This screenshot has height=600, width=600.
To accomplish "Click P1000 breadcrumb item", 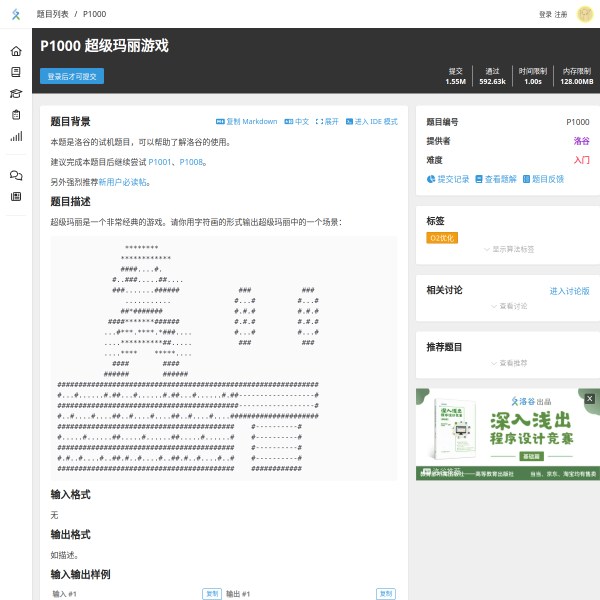I will 95,14.
